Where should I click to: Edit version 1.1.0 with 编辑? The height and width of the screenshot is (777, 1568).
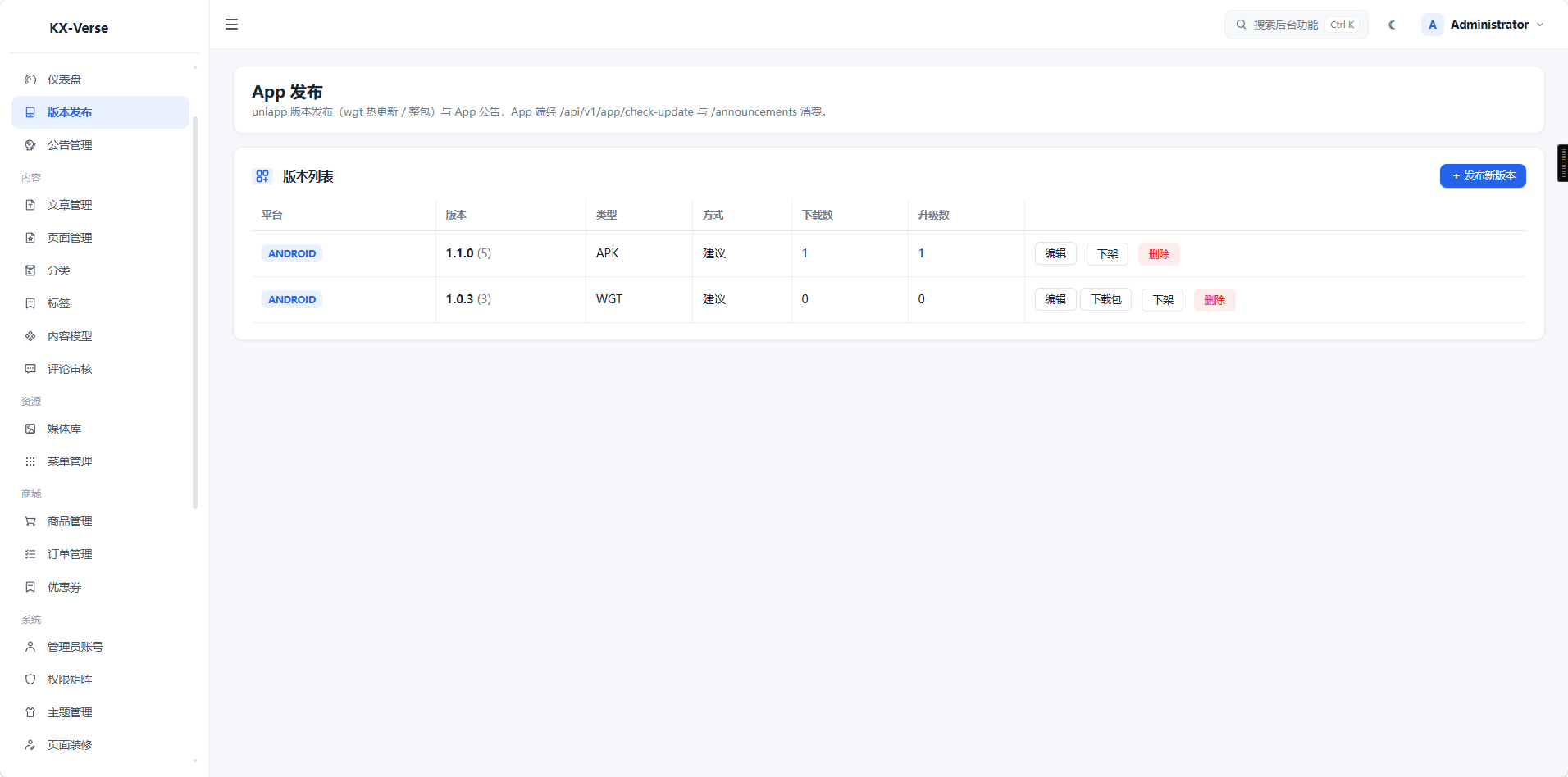(1055, 254)
